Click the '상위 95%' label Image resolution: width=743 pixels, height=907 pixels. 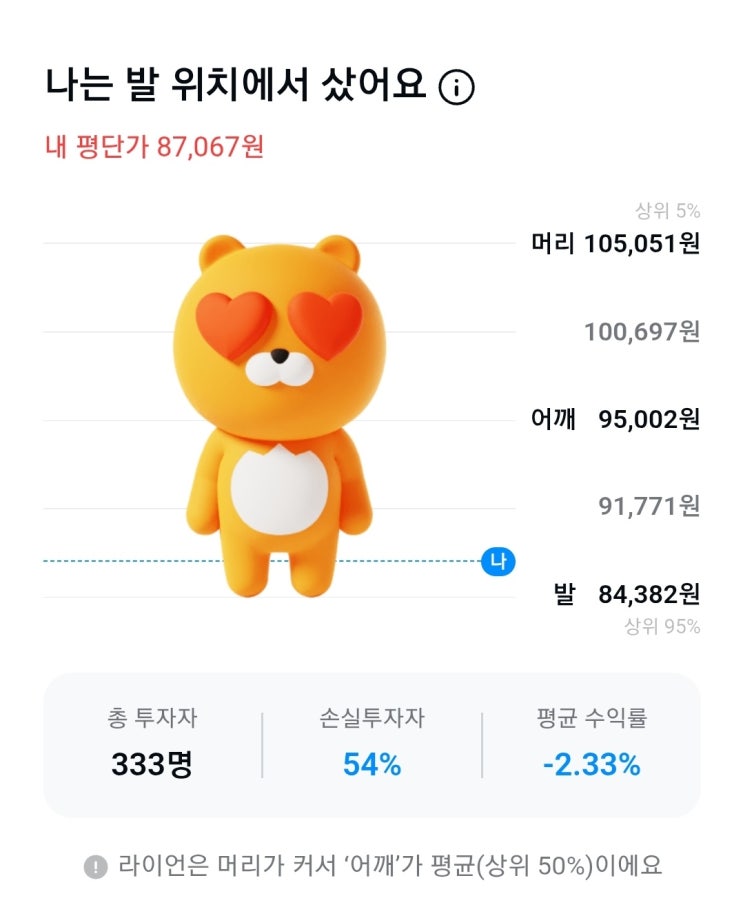pos(662,627)
